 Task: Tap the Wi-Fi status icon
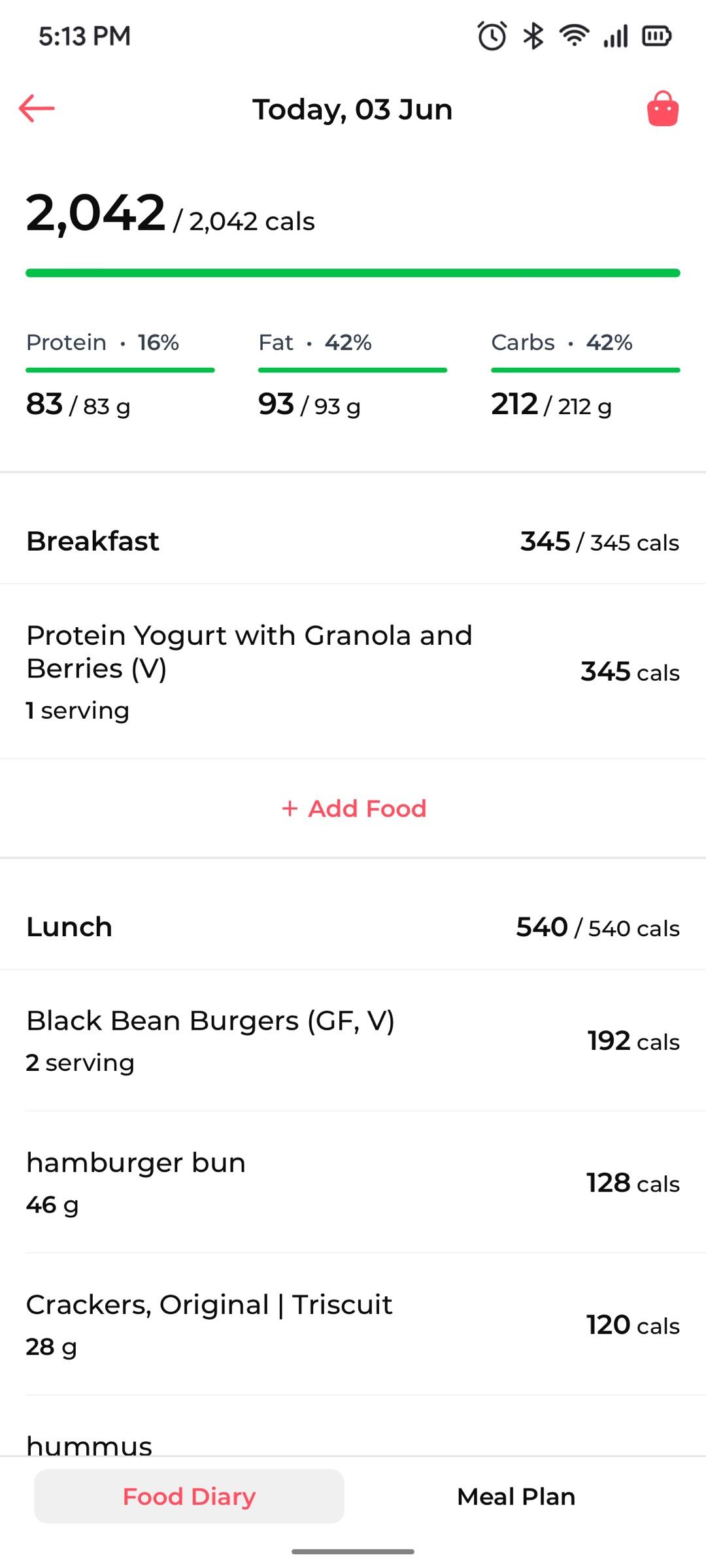click(574, 36)
